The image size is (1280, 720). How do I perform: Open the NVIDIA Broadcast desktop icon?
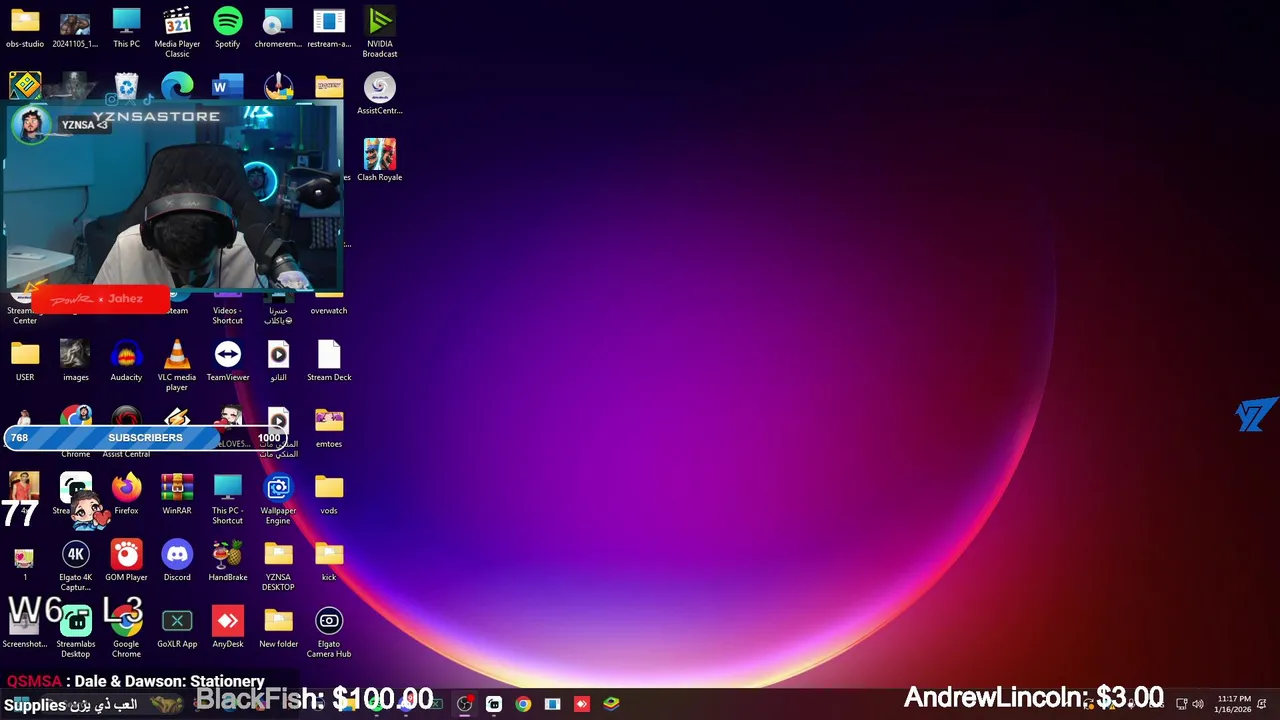(x=379, y=32)
